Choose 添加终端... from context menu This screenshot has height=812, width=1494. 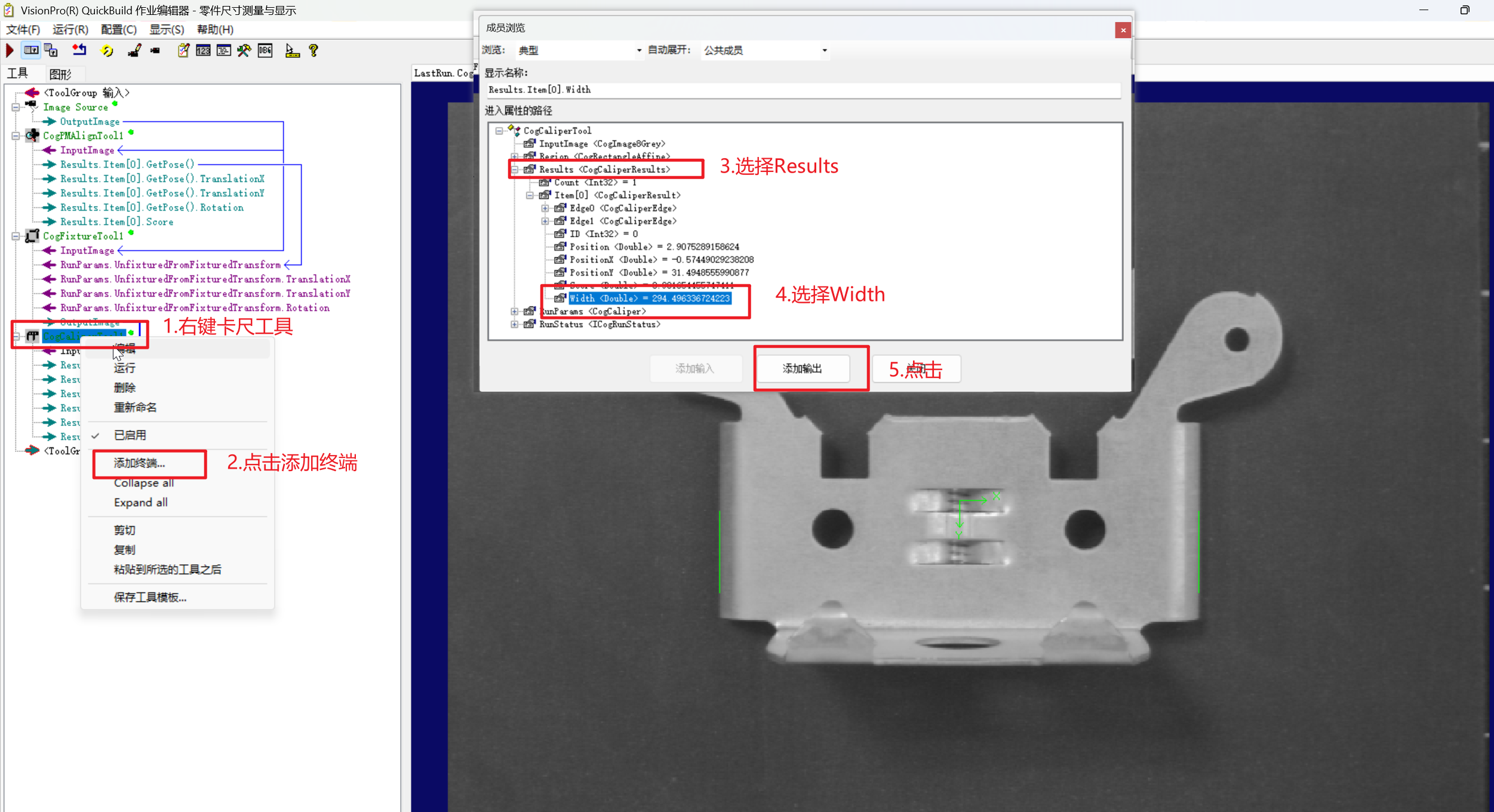click(x=140, y=463)
